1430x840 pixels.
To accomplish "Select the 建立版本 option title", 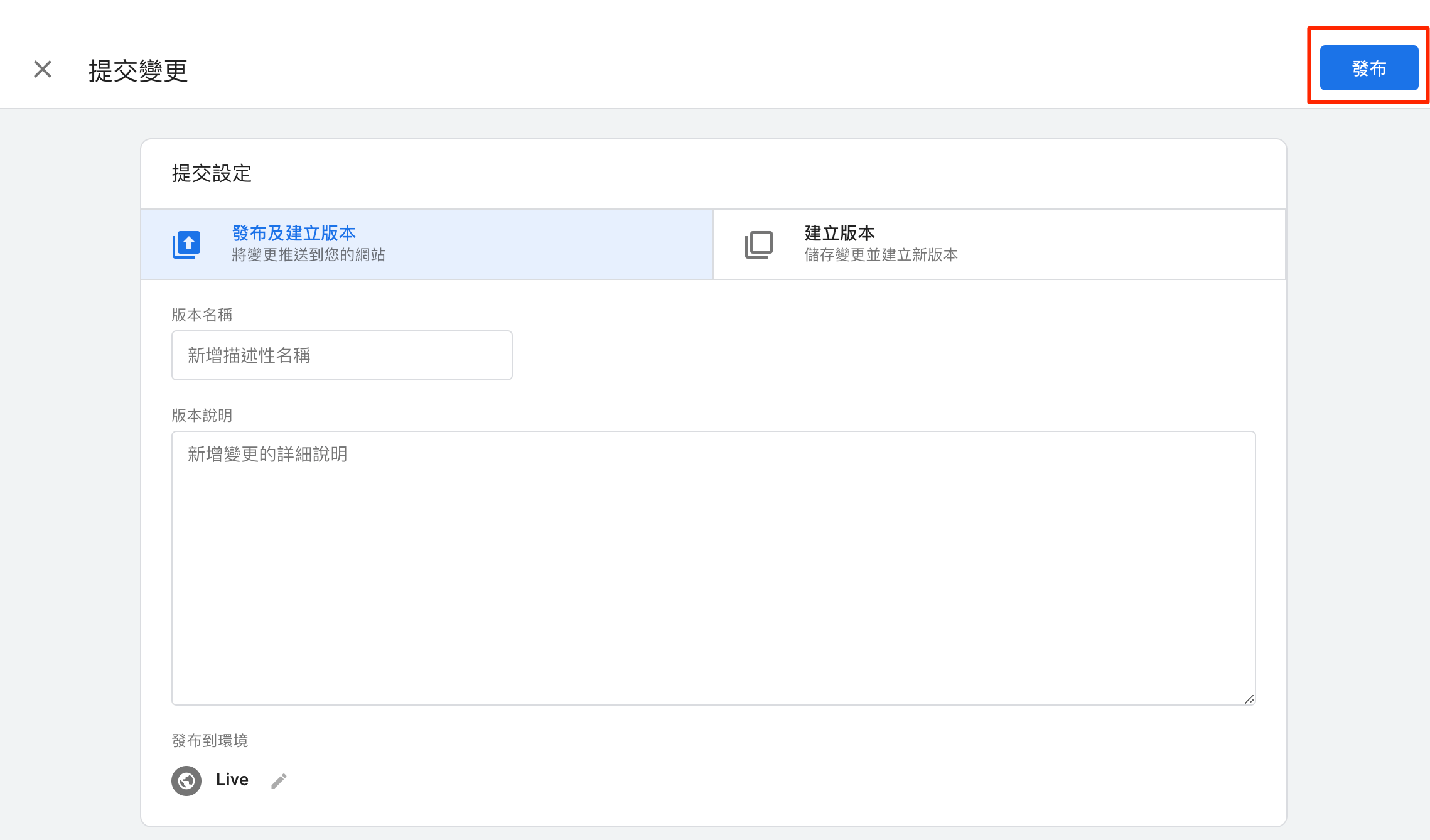I will click(839, 233).
